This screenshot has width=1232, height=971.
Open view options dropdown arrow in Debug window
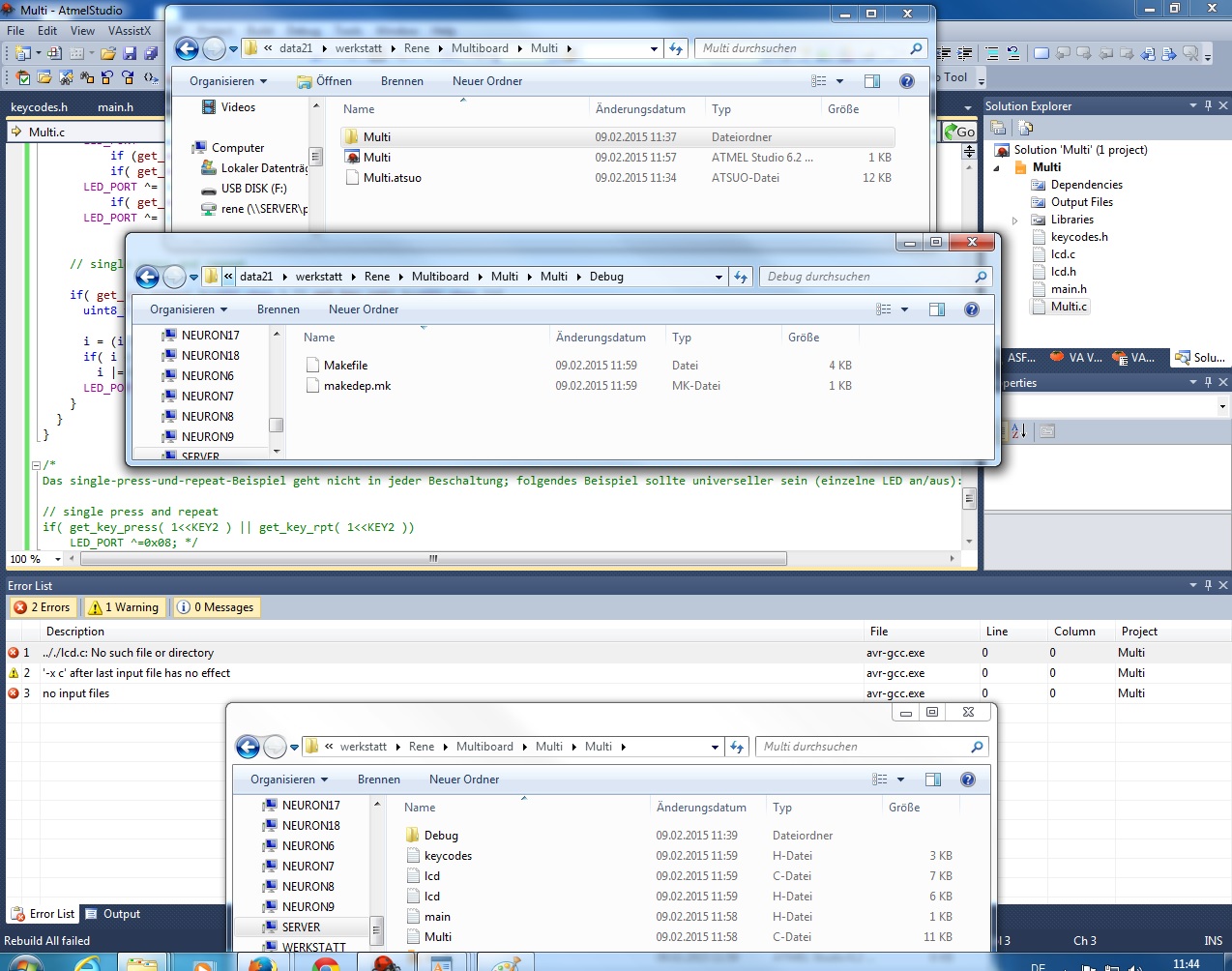pyautogui.click(x=905, y=309)
